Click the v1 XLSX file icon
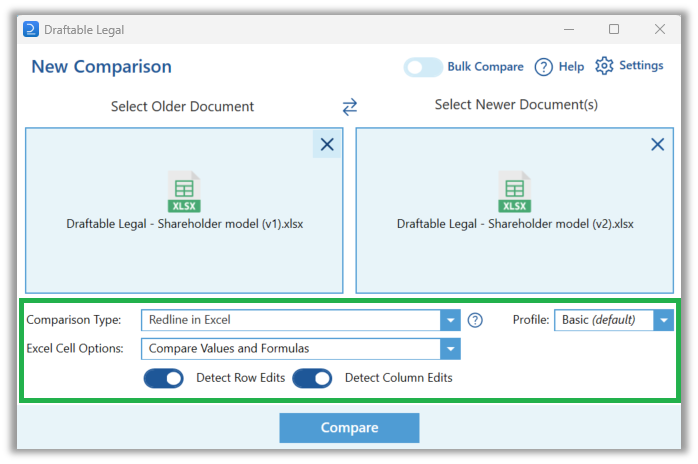The height and width of the screenshot is (464, 698). [x=184, y=191]
